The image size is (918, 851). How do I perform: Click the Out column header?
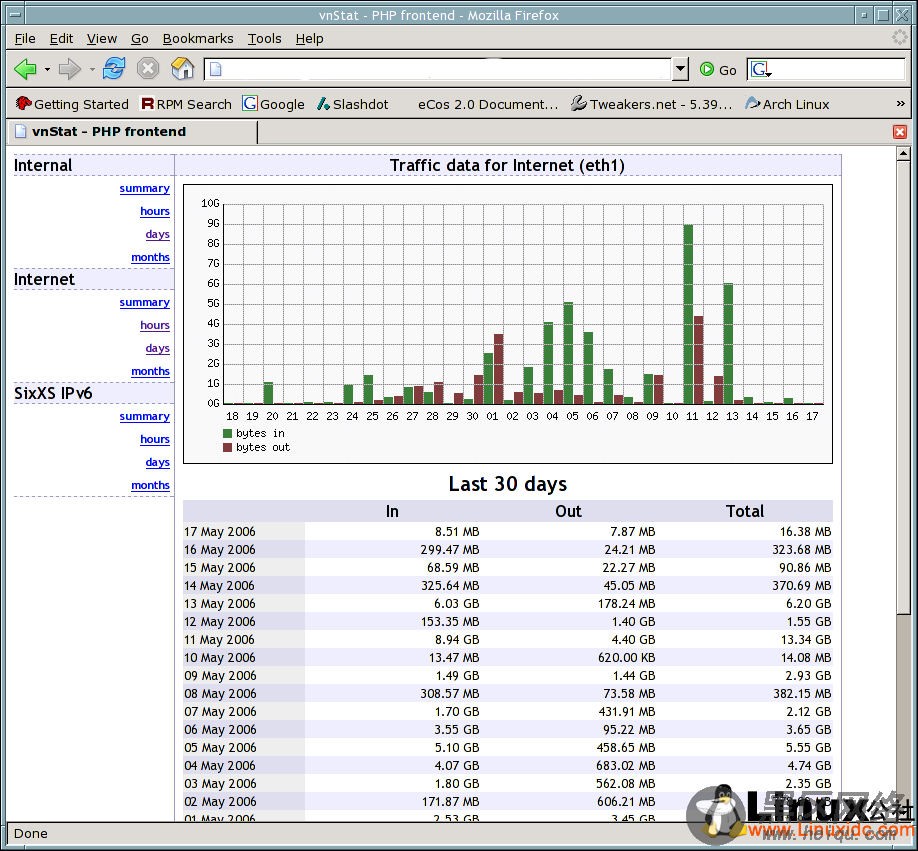(568, 512)
